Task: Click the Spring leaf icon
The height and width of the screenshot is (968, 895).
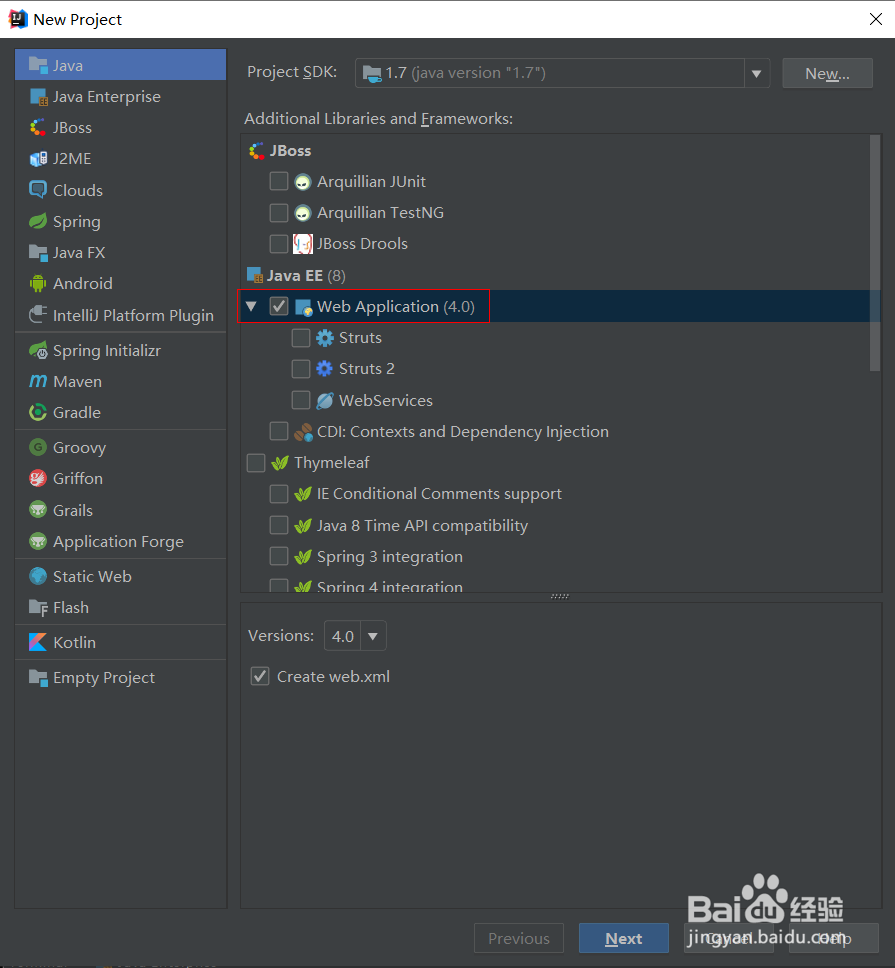Action: coord(38,221)
